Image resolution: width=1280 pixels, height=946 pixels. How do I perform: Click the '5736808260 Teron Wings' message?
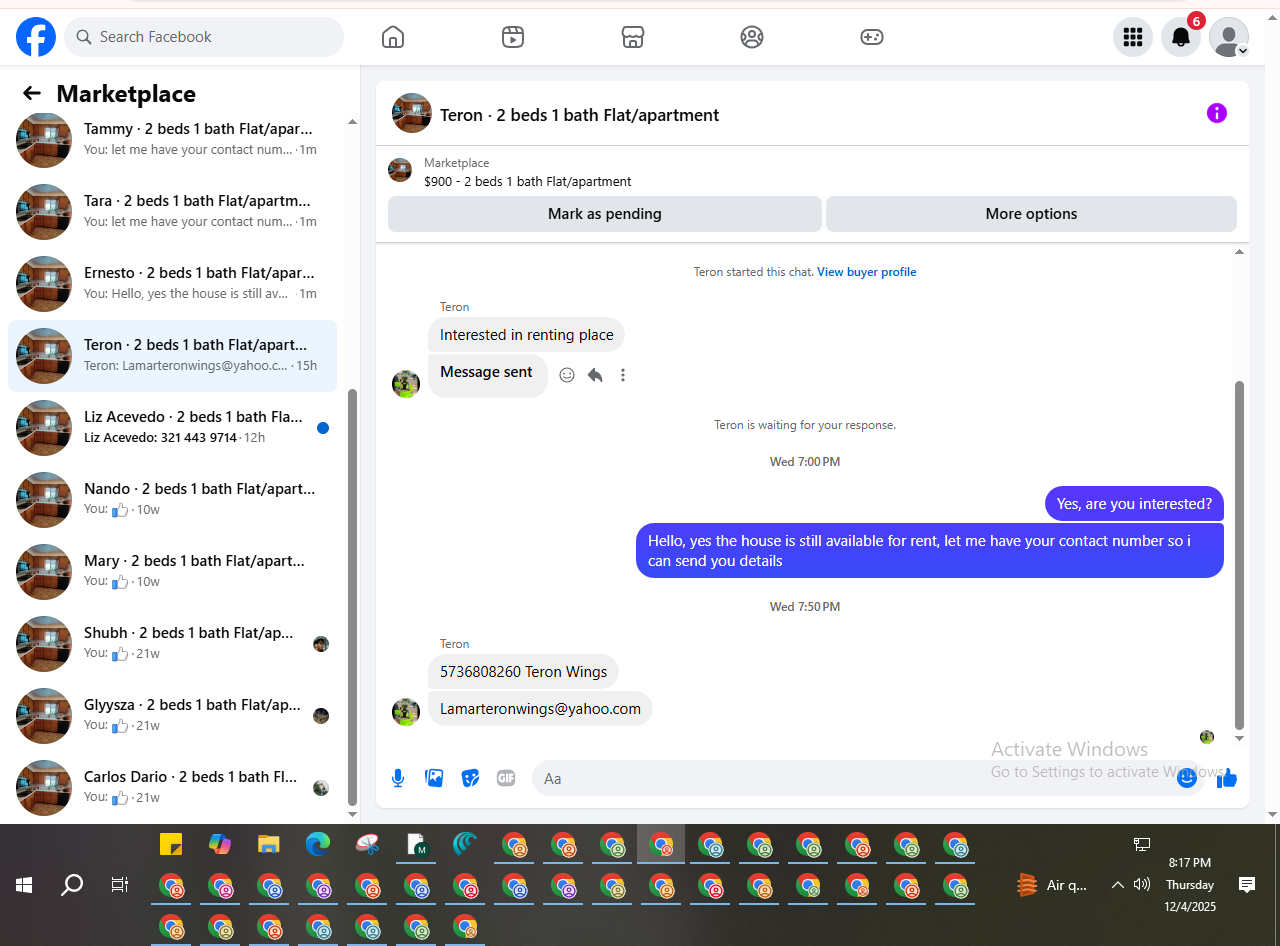click(x=524, y=672)
